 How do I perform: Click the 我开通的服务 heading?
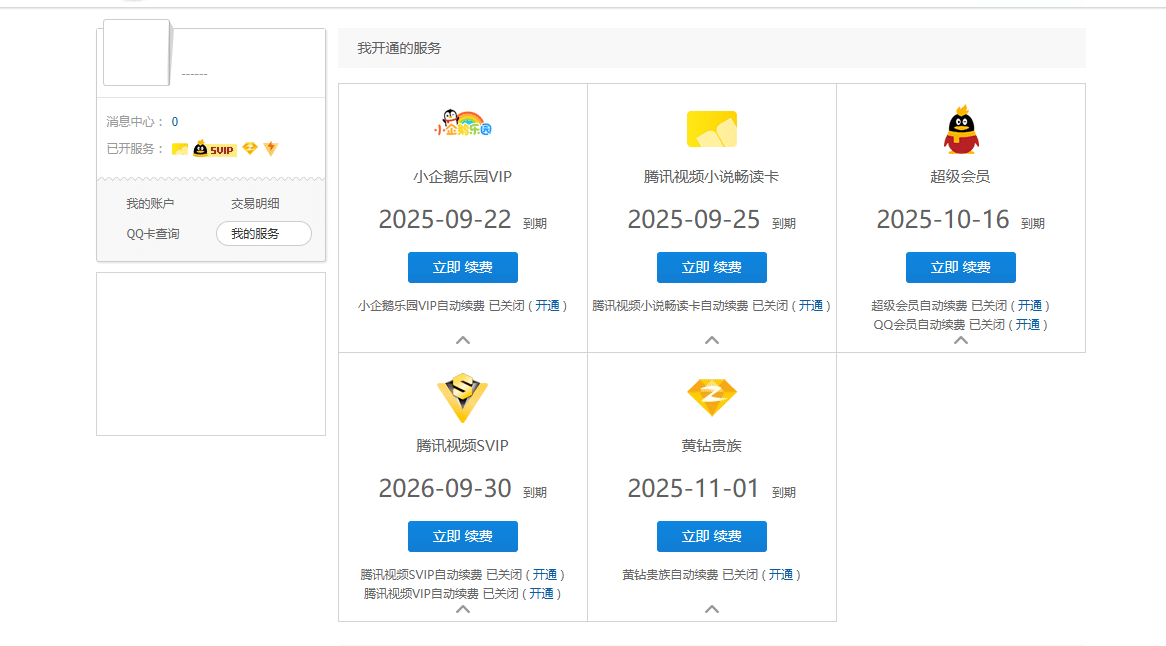click(399, 48)
